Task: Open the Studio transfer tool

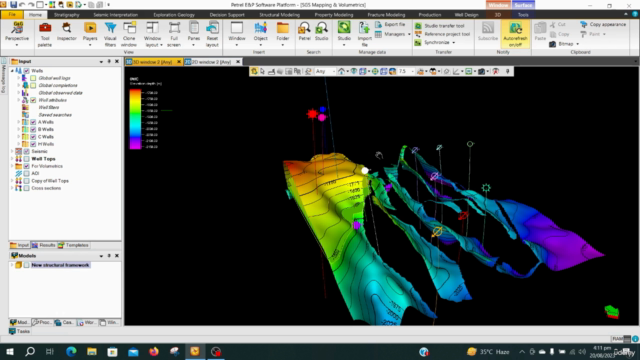Action: tap(440, 26)
